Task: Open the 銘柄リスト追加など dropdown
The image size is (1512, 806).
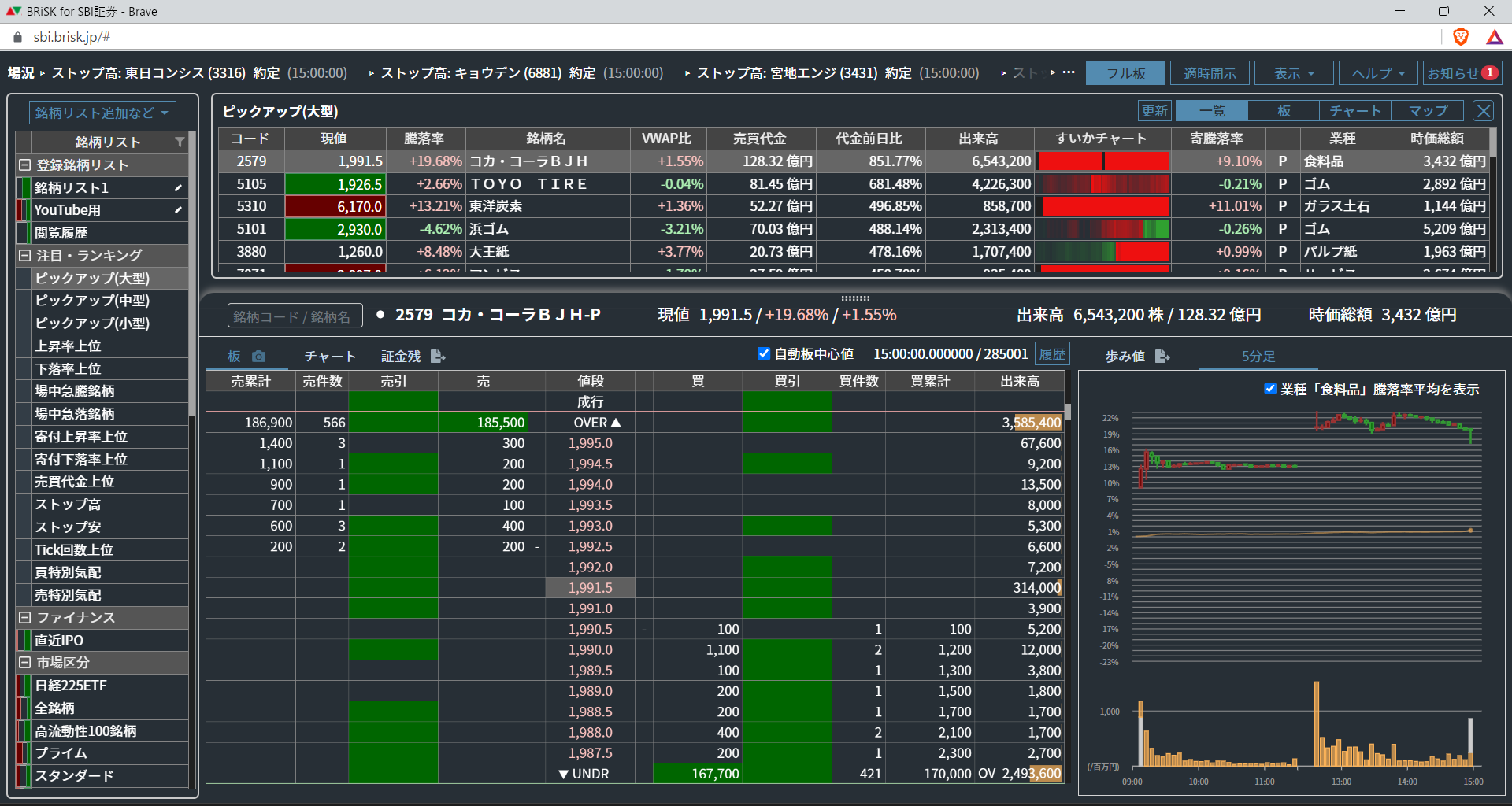Action: coord(102,112)
